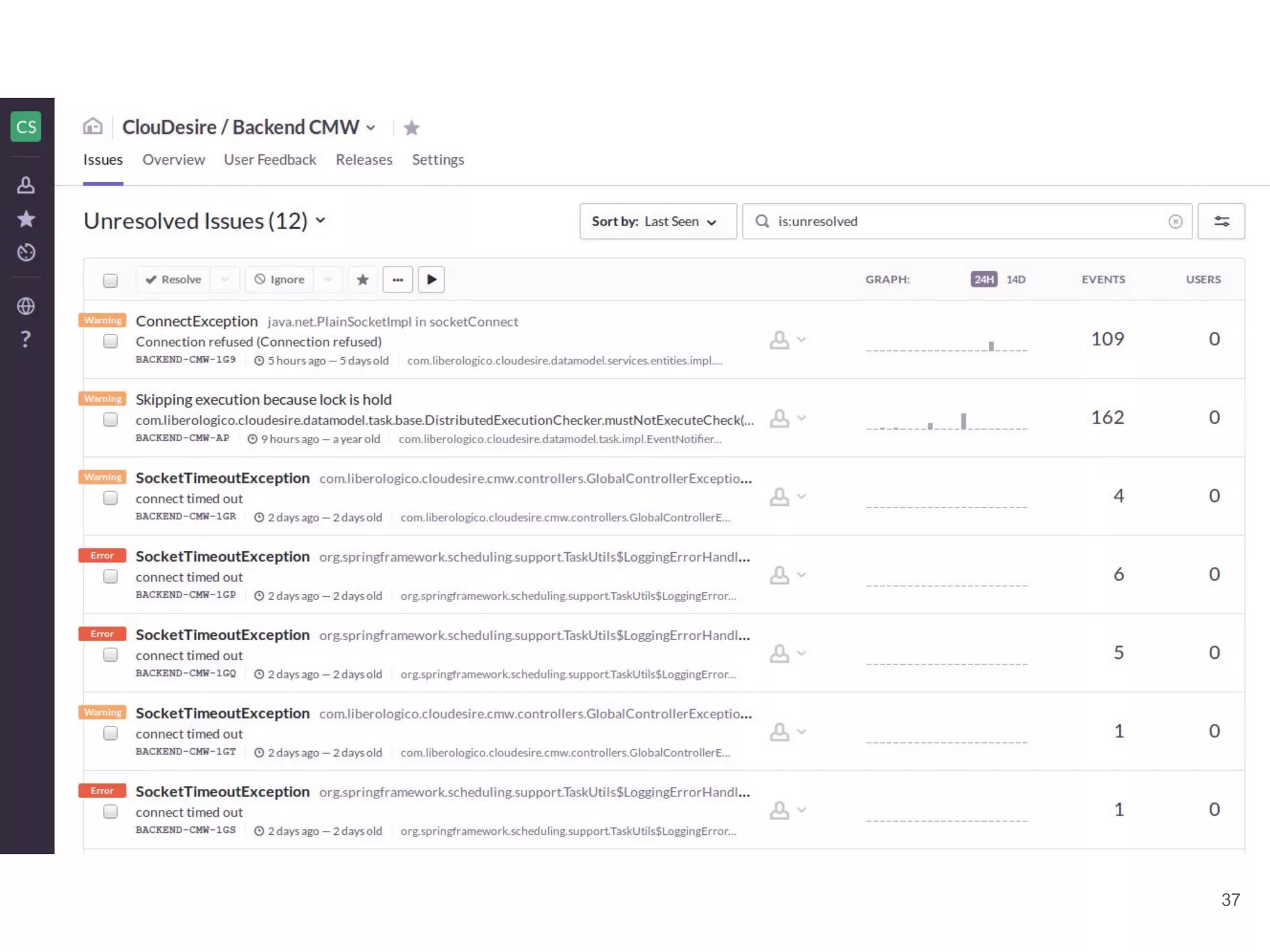Check the select-all issues checkbox
Image resolution: width=1270 pixels, height=952 pixels.
pyautogui.click(x=110, y=281)
